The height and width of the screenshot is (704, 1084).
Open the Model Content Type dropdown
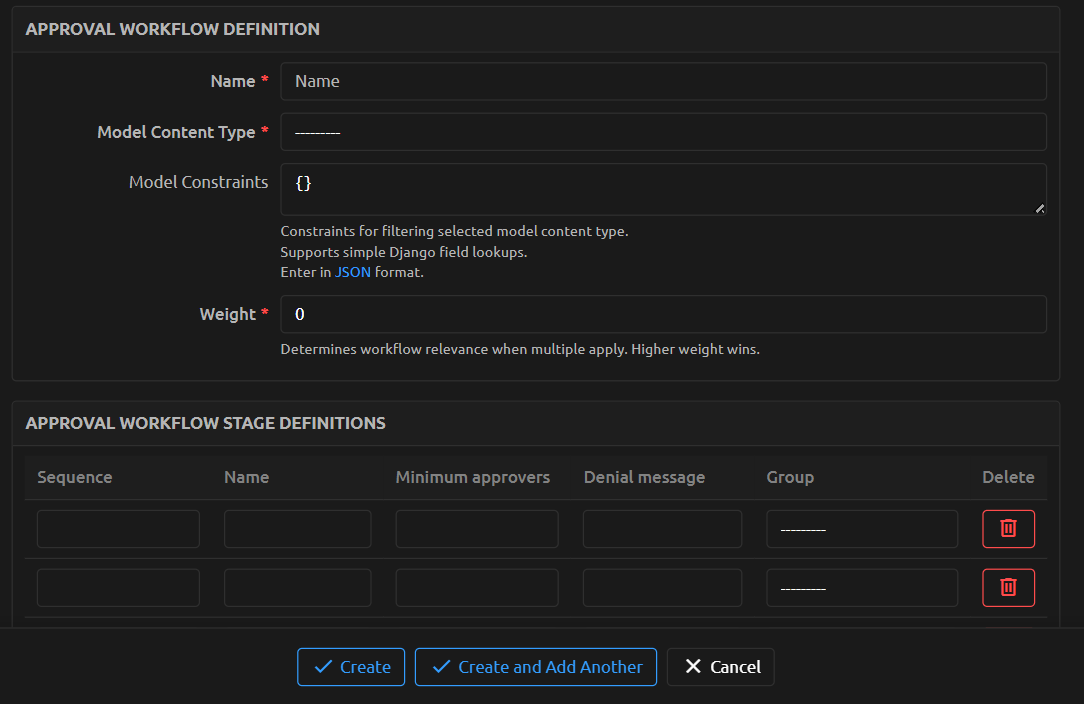pos(663,131)
